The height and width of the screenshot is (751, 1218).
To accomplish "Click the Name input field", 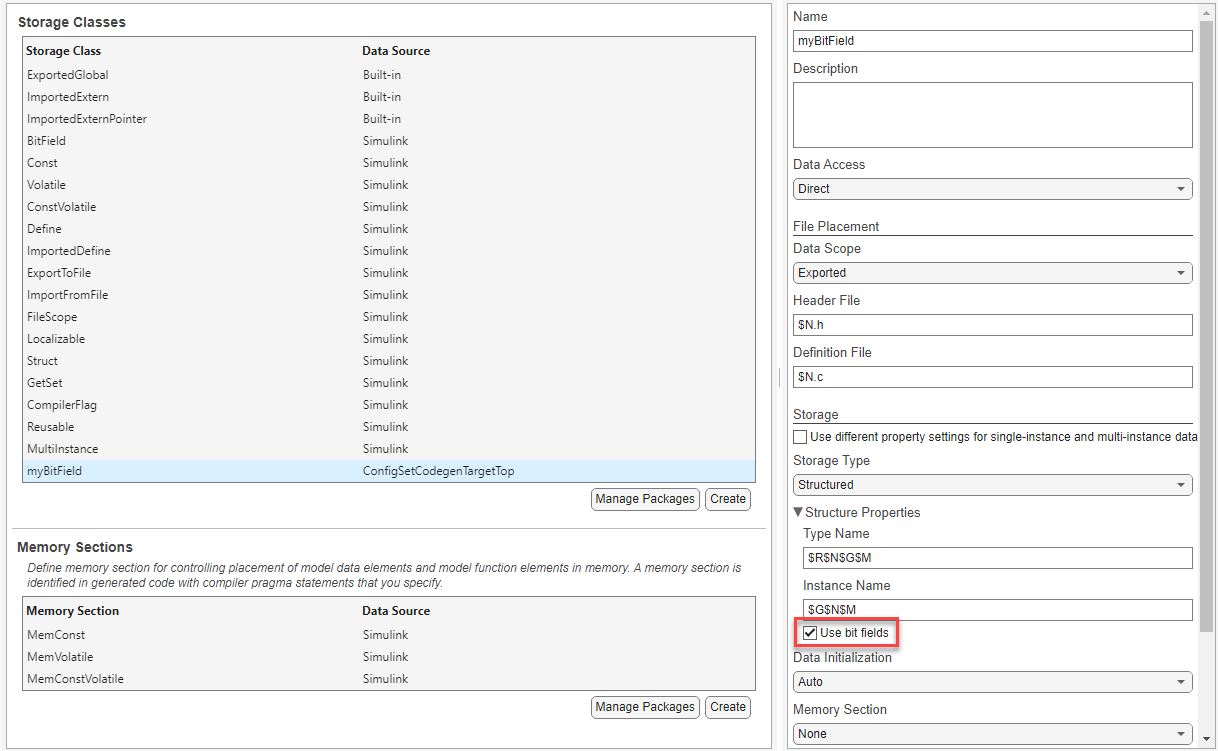I will point(992,41).
